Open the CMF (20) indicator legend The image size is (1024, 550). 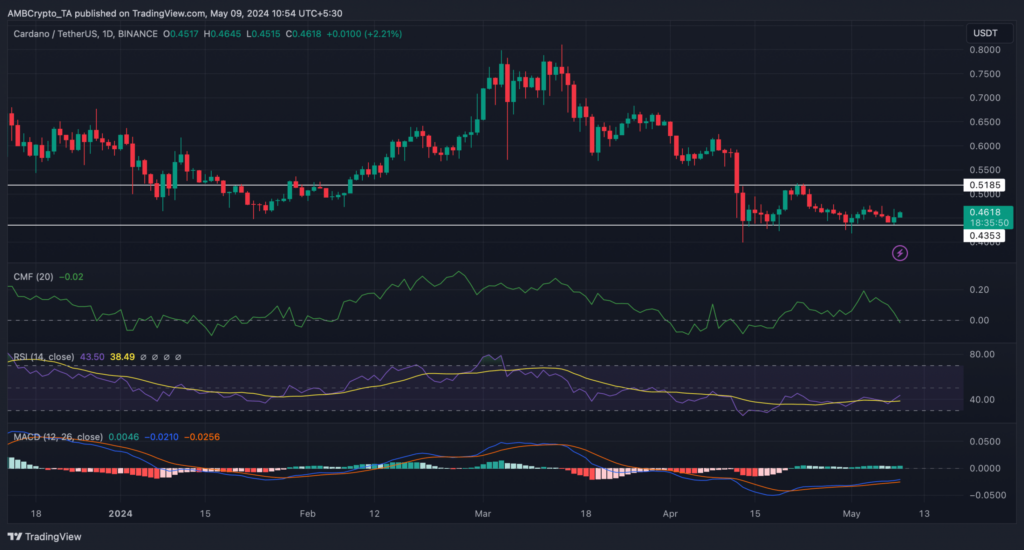click(x=33, y=277)
